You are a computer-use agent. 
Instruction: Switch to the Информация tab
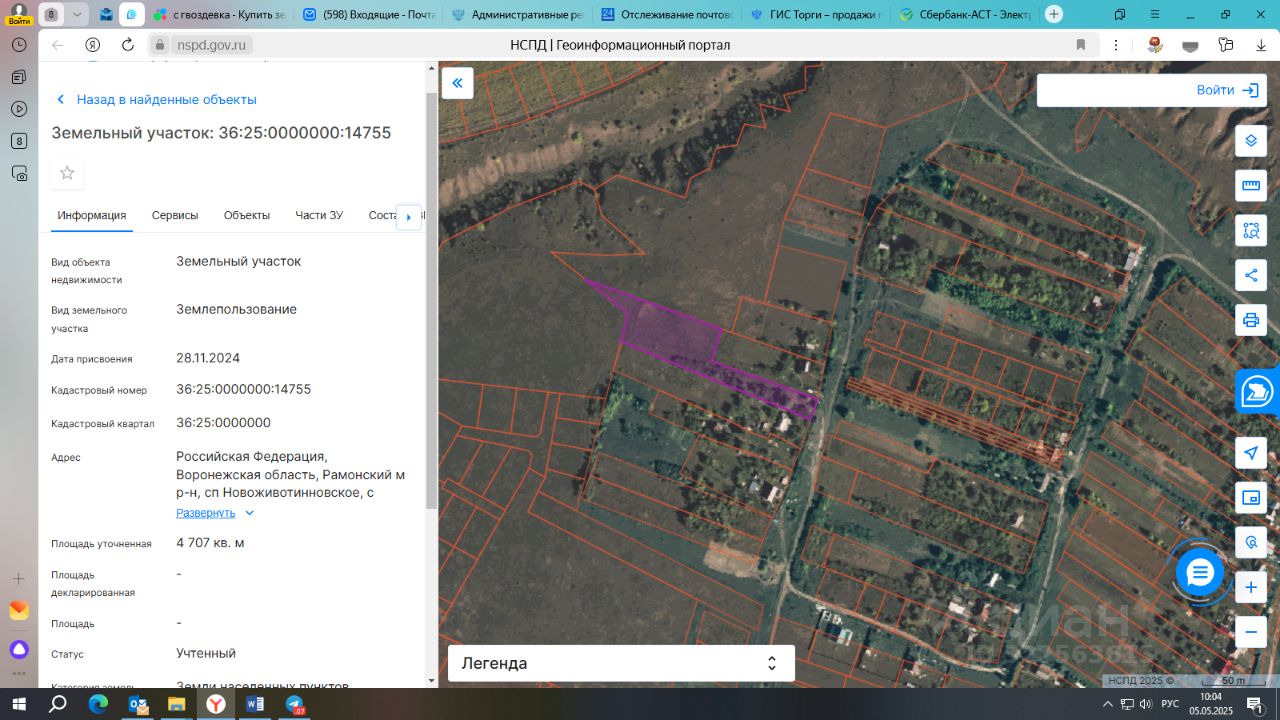[92, 215]
